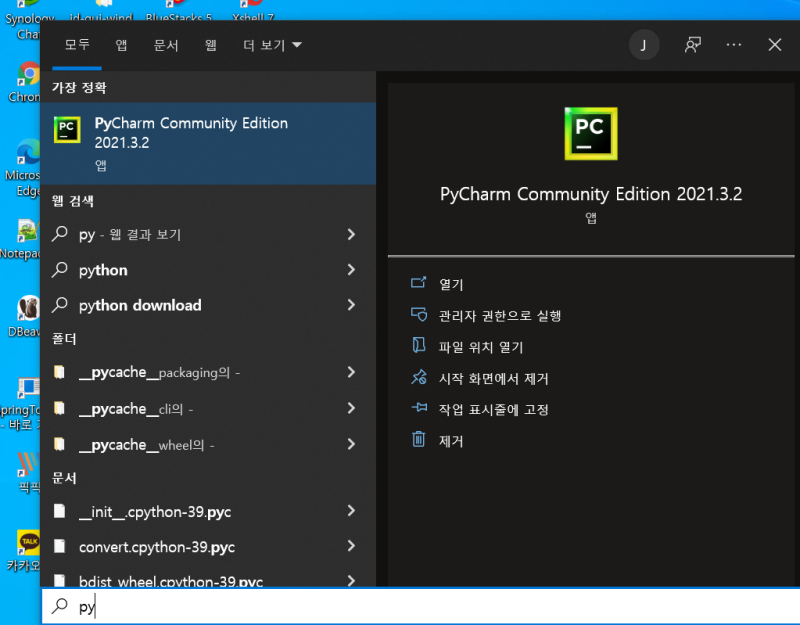This screenshot has height=625, width=800.
Task: Open the feedback icon in title bar
Action: 692,45
